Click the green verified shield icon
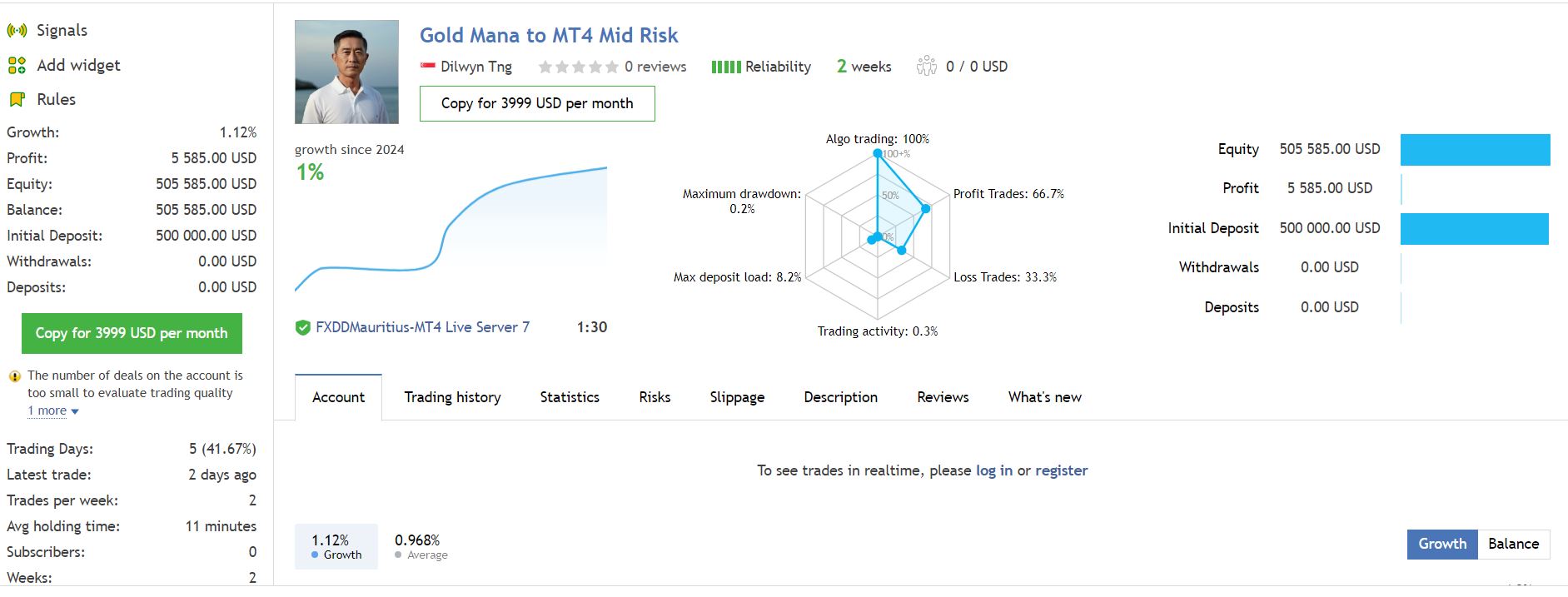1568x597 pixels. point(303,328)
